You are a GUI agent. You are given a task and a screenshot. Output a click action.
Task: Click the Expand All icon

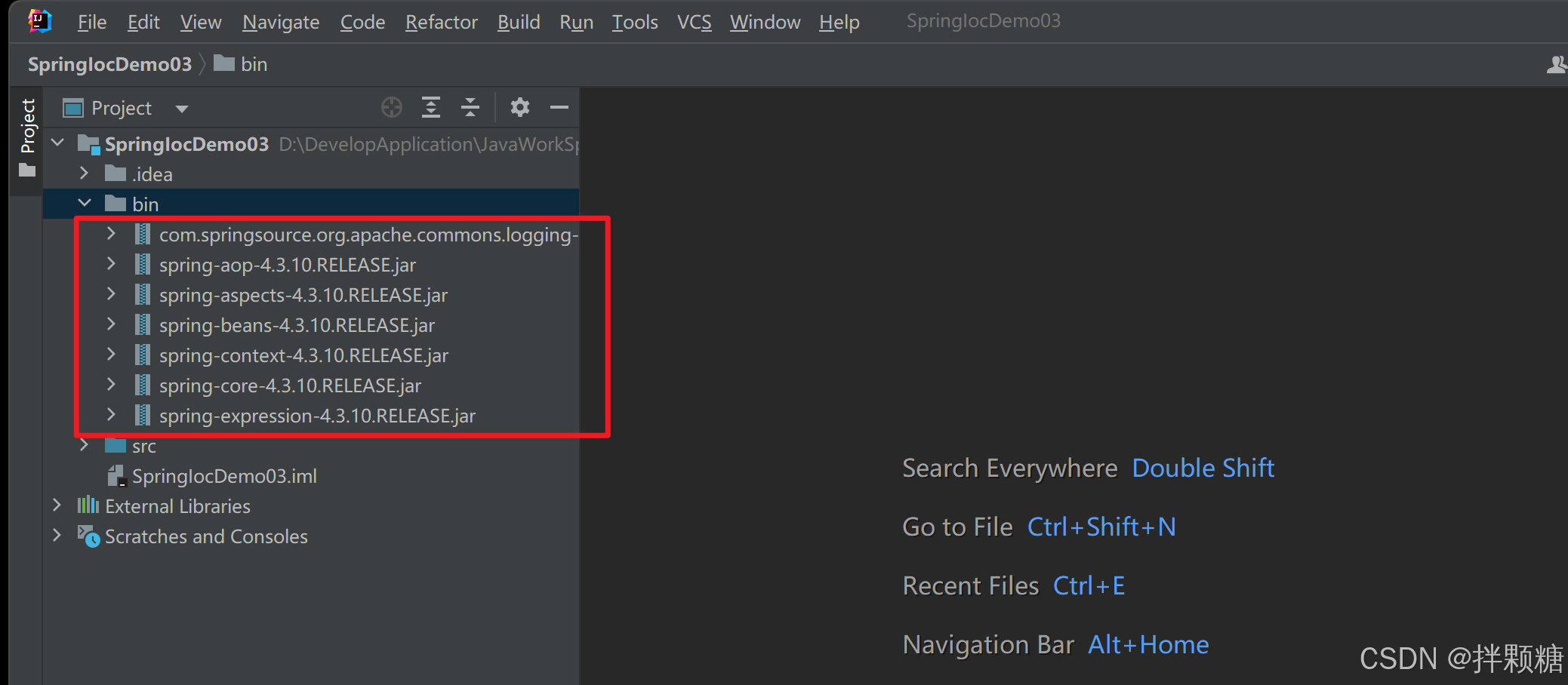431,107
